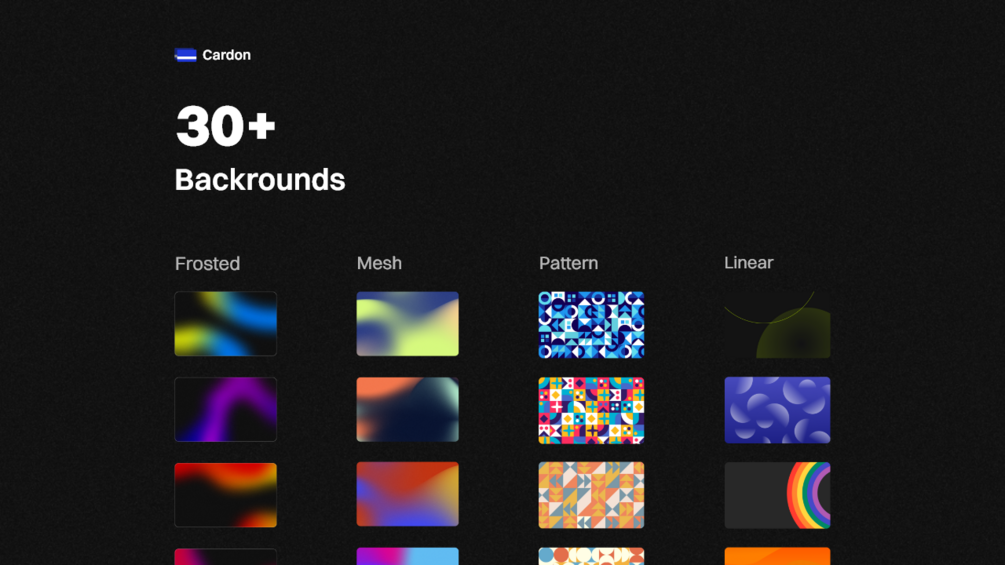This screenshot has height=565, width=1005.
Task: Open the red and blue Mesh background
Action: pos(408,494)
